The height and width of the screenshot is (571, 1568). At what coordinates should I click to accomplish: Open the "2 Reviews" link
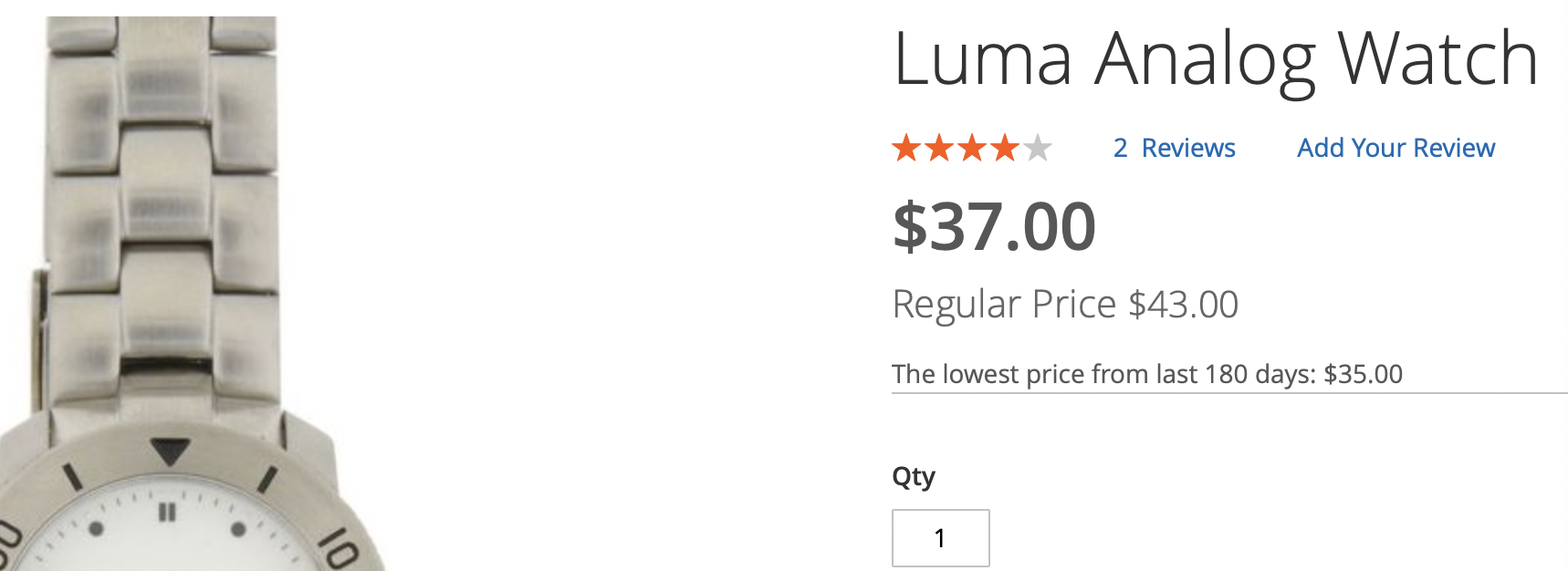1174,148
